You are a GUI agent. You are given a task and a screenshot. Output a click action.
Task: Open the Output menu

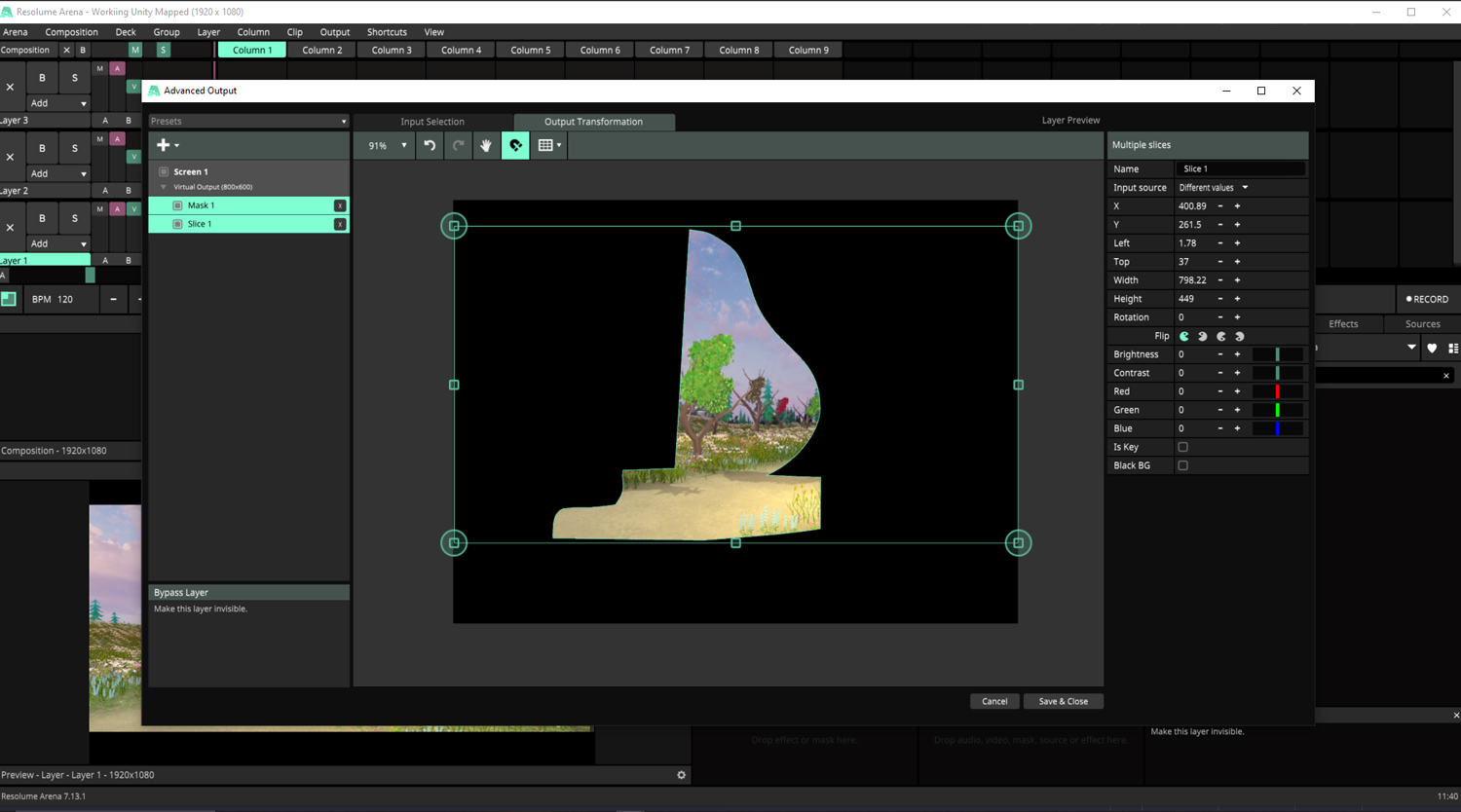[x=334, y=32]
